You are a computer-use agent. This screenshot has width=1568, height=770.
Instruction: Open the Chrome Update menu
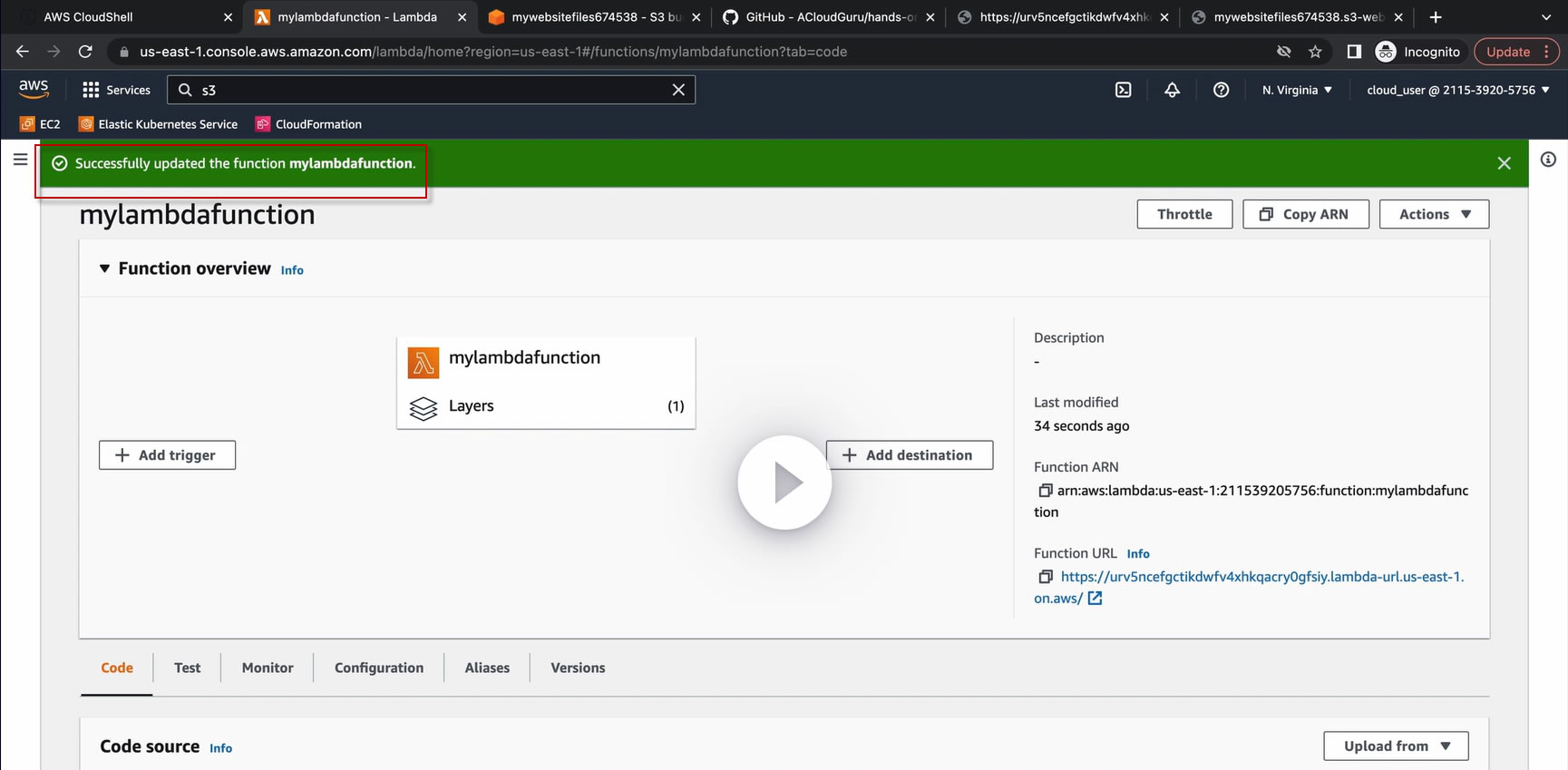click(x=1516, y=52)
